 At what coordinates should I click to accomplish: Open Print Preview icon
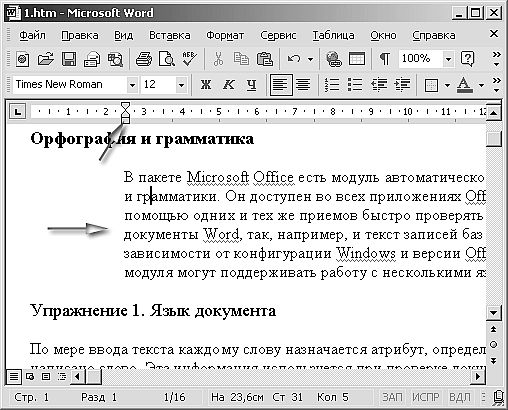(167, 60)
